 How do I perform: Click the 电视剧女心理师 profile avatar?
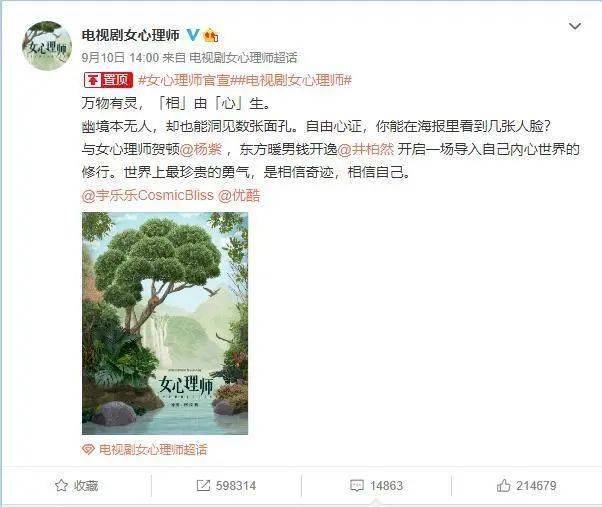tap(47, 46)
